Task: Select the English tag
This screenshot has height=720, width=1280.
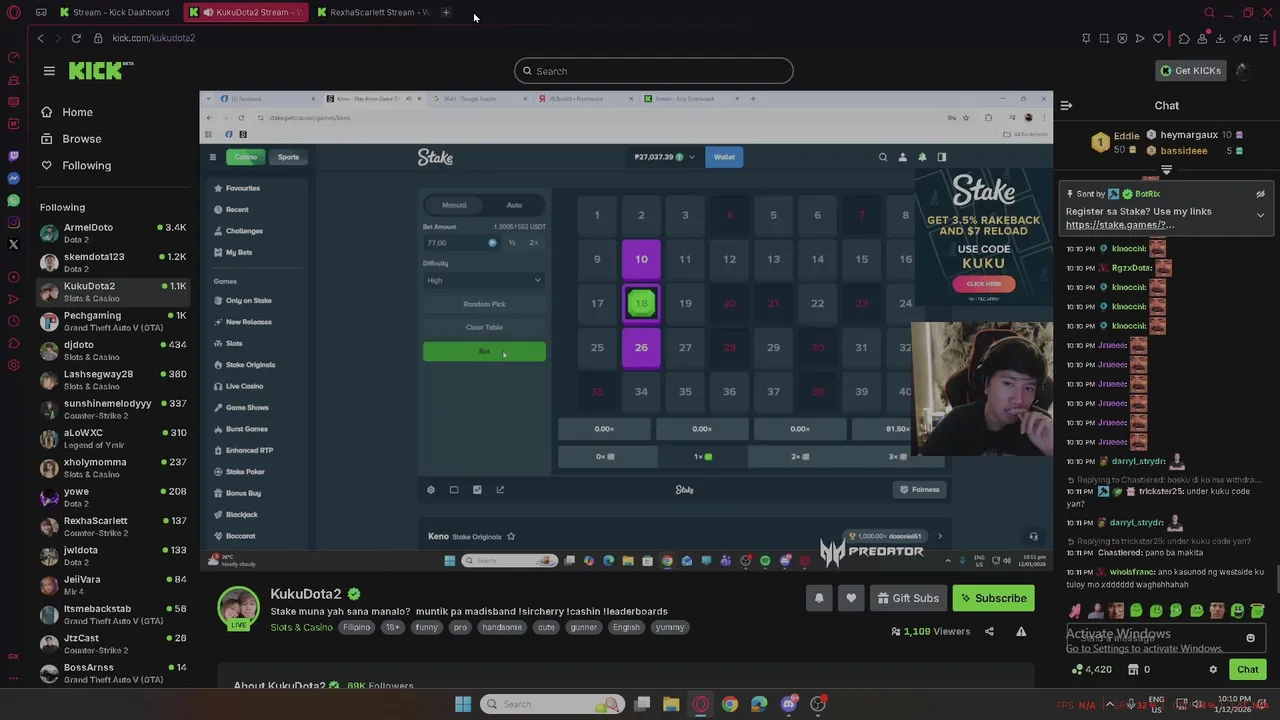Action: [x=626, y=627]
